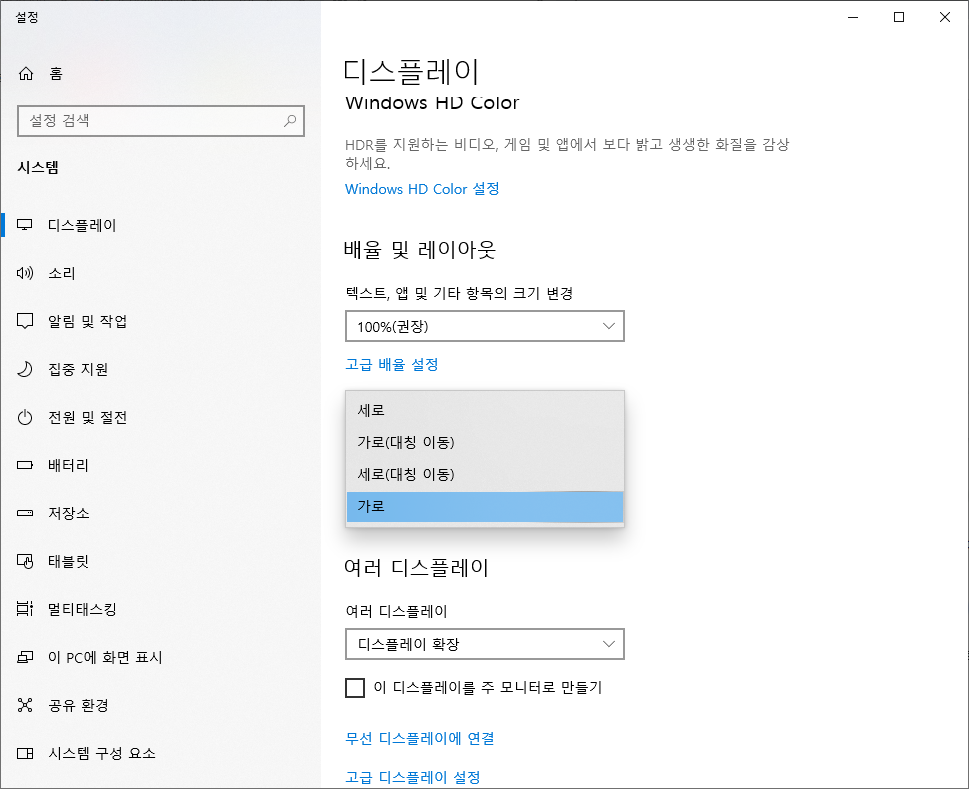Click the 시스템 구성 요소 icon
The width and height of the screenshot is (969, 789).
pos(25,753)
